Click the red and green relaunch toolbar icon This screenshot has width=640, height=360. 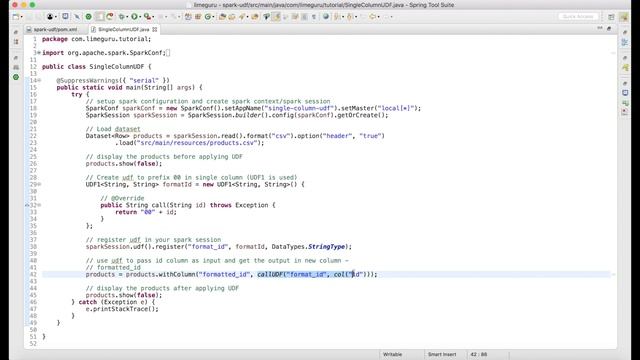(110, 17)
